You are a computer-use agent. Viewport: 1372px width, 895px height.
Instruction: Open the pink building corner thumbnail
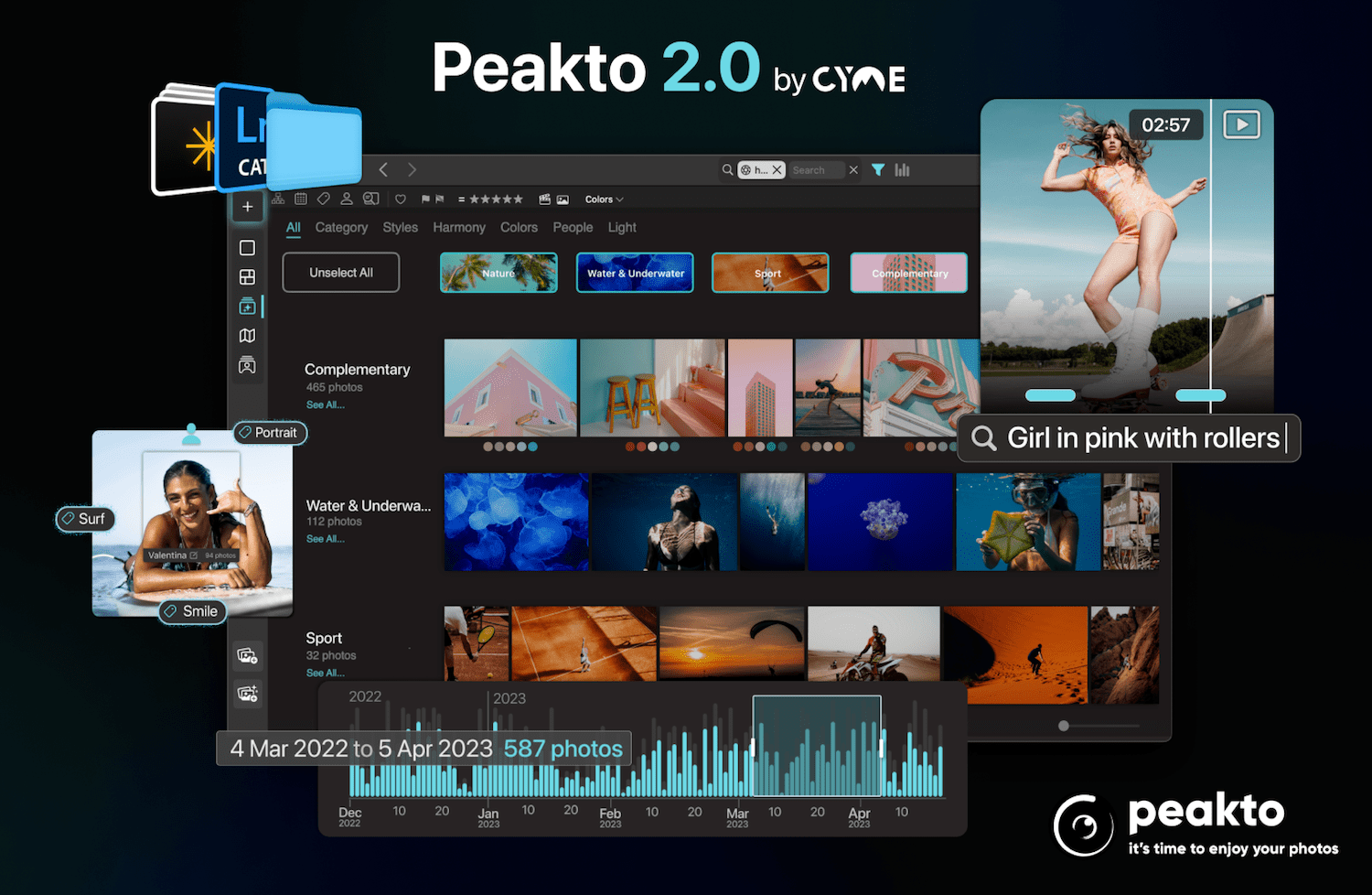point(510,388)
